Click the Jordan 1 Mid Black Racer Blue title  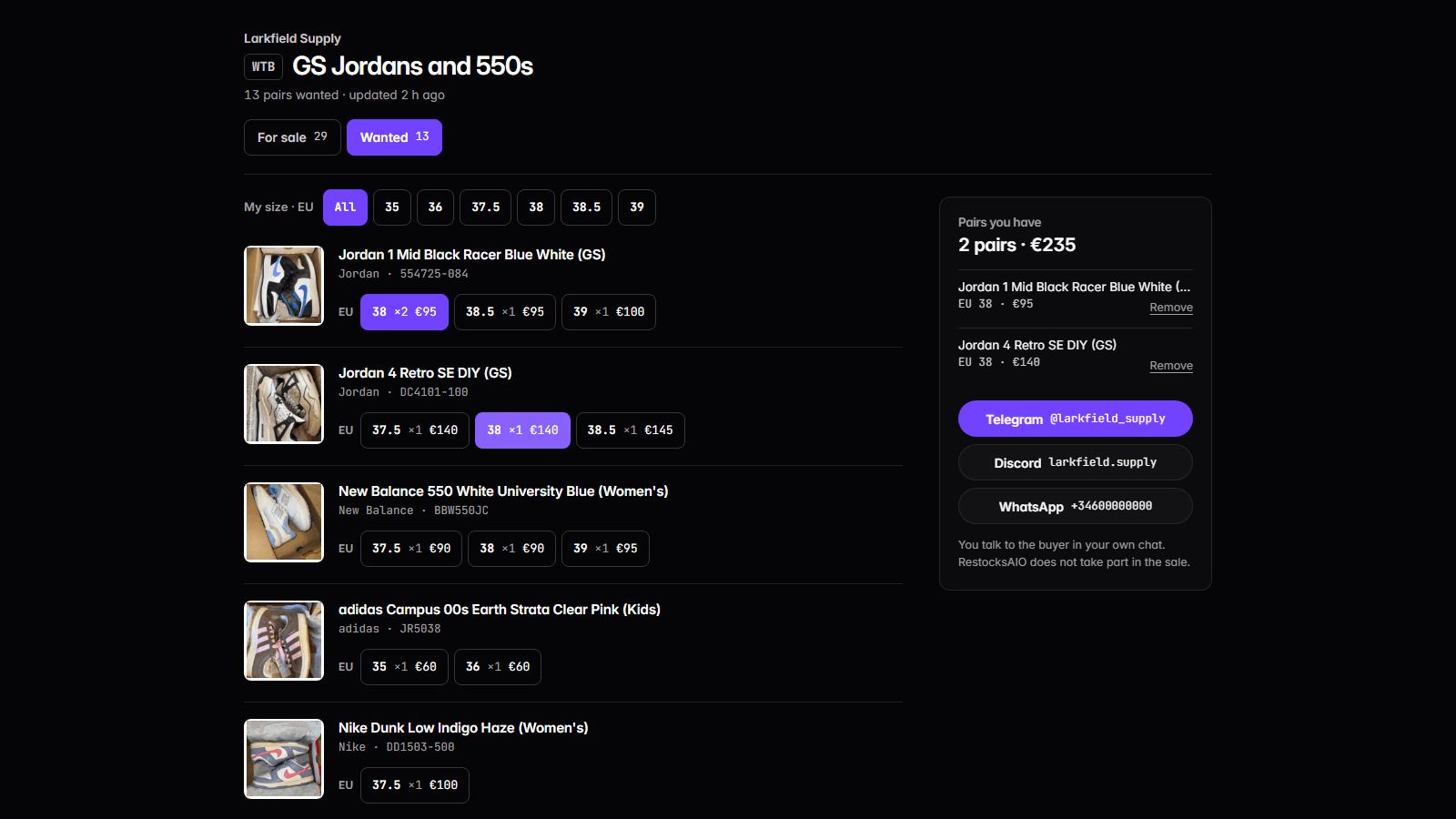(471, 255)
